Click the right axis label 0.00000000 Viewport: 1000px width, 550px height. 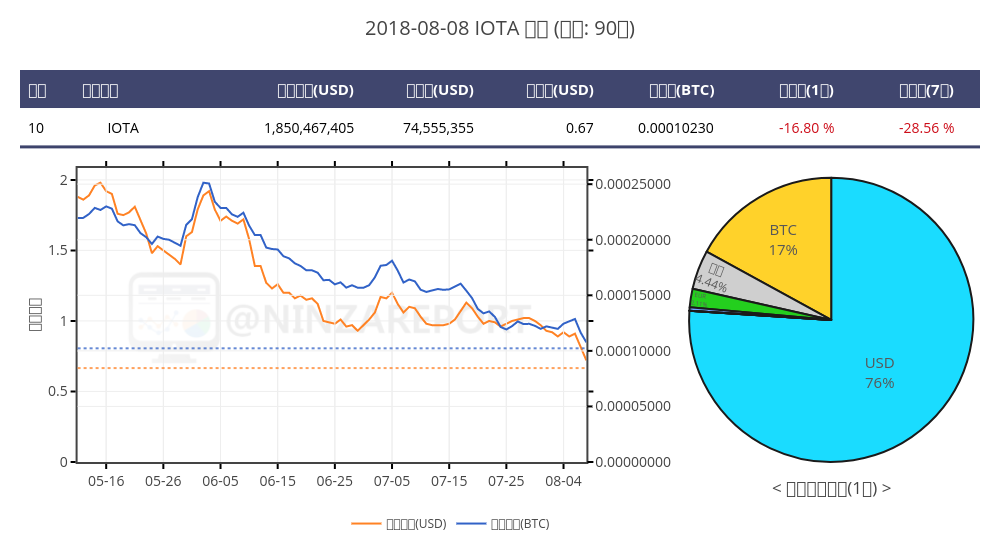633,462
